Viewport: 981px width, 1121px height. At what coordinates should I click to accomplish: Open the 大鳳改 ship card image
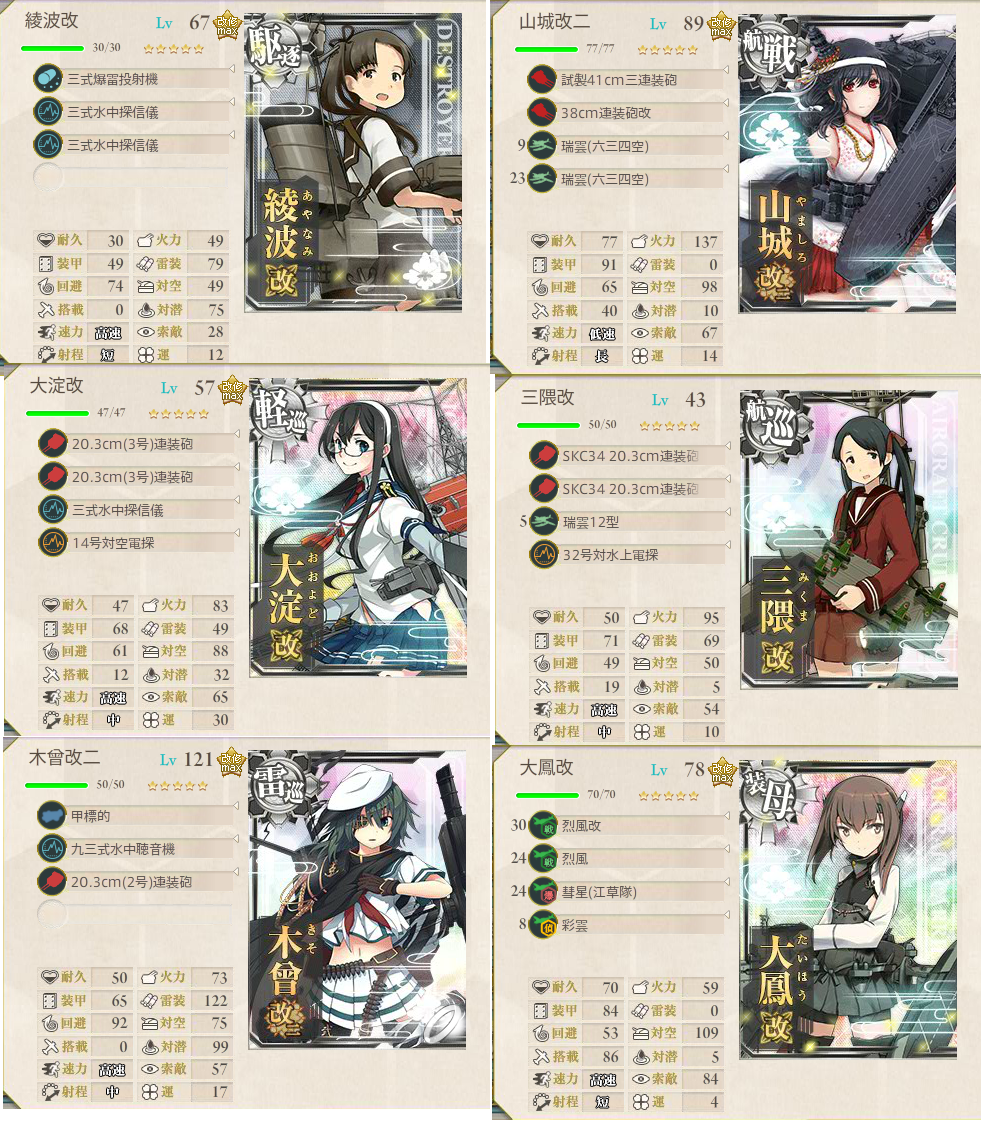(x=848, y=909)
